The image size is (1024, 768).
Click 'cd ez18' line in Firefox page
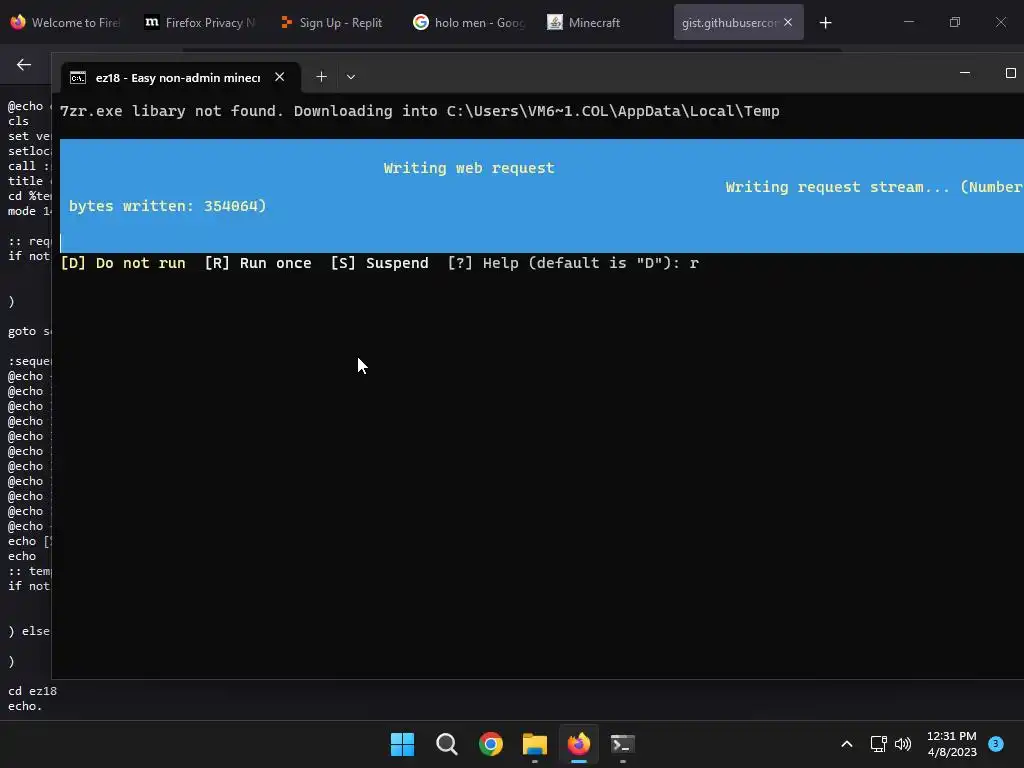[x=32, y=691]
